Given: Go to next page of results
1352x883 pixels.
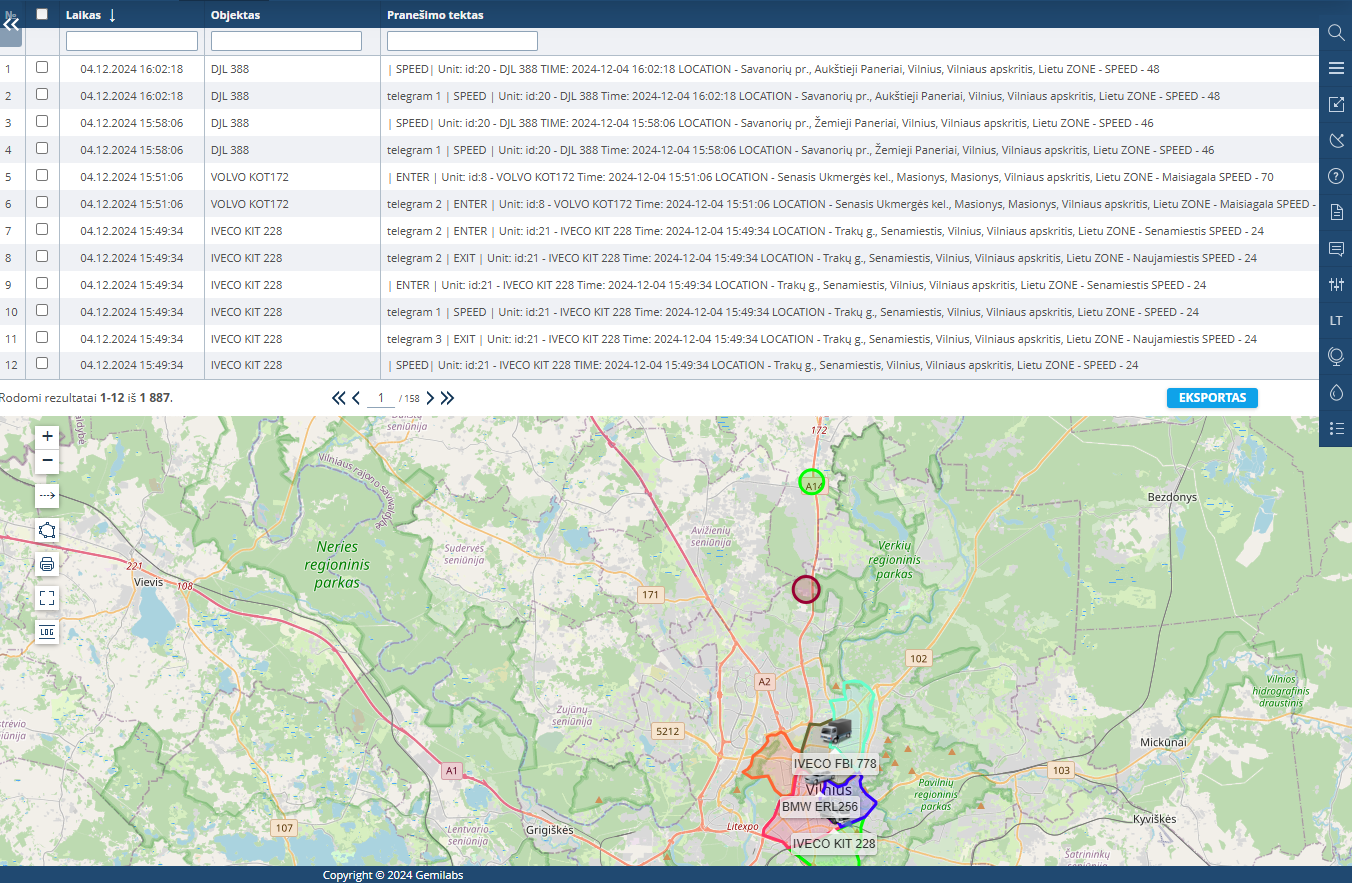Looking at the screenshot, I should tap(430, 398).
